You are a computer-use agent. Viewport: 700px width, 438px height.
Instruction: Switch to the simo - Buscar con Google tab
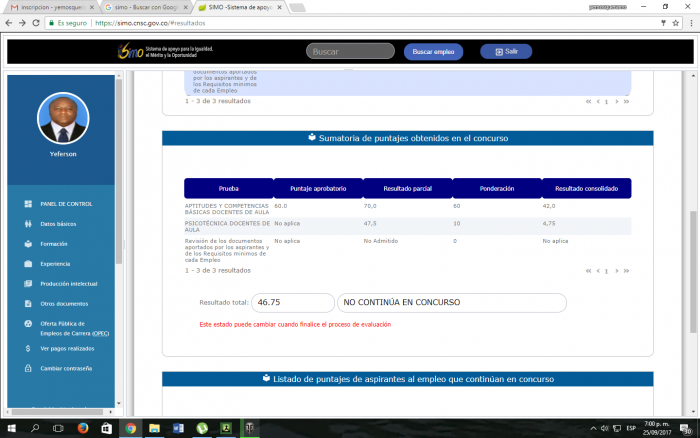(144, 6)
